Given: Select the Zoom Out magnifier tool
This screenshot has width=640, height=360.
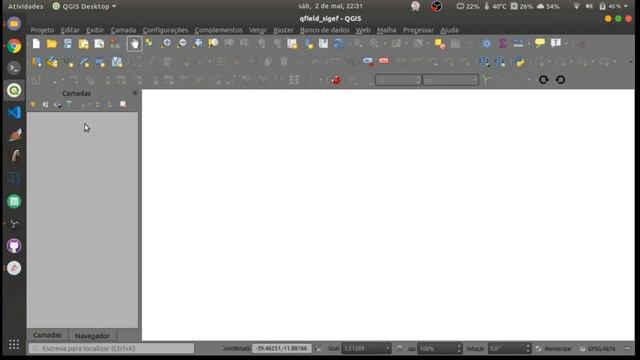Looking at the screenshot, I should [182, 43].
